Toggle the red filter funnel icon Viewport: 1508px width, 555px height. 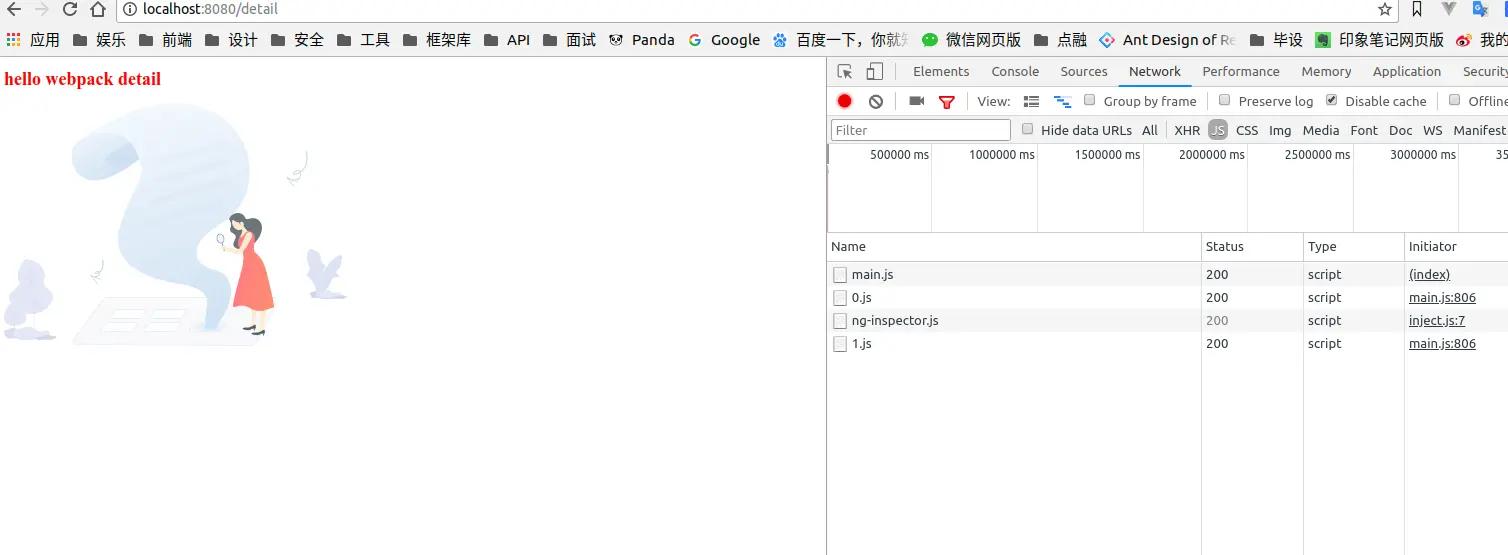946,101
